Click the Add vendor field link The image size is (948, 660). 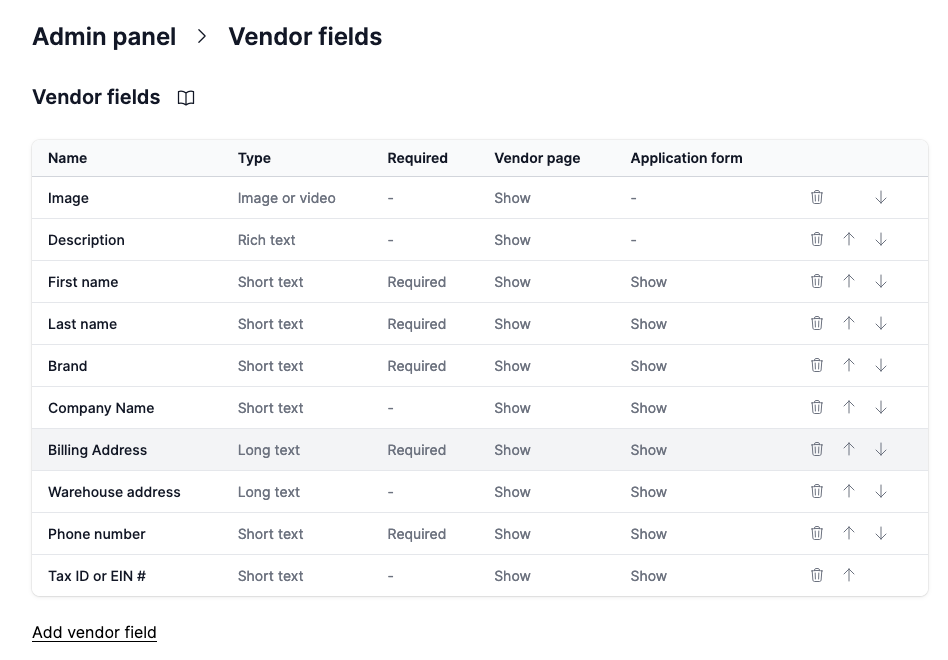94,632
